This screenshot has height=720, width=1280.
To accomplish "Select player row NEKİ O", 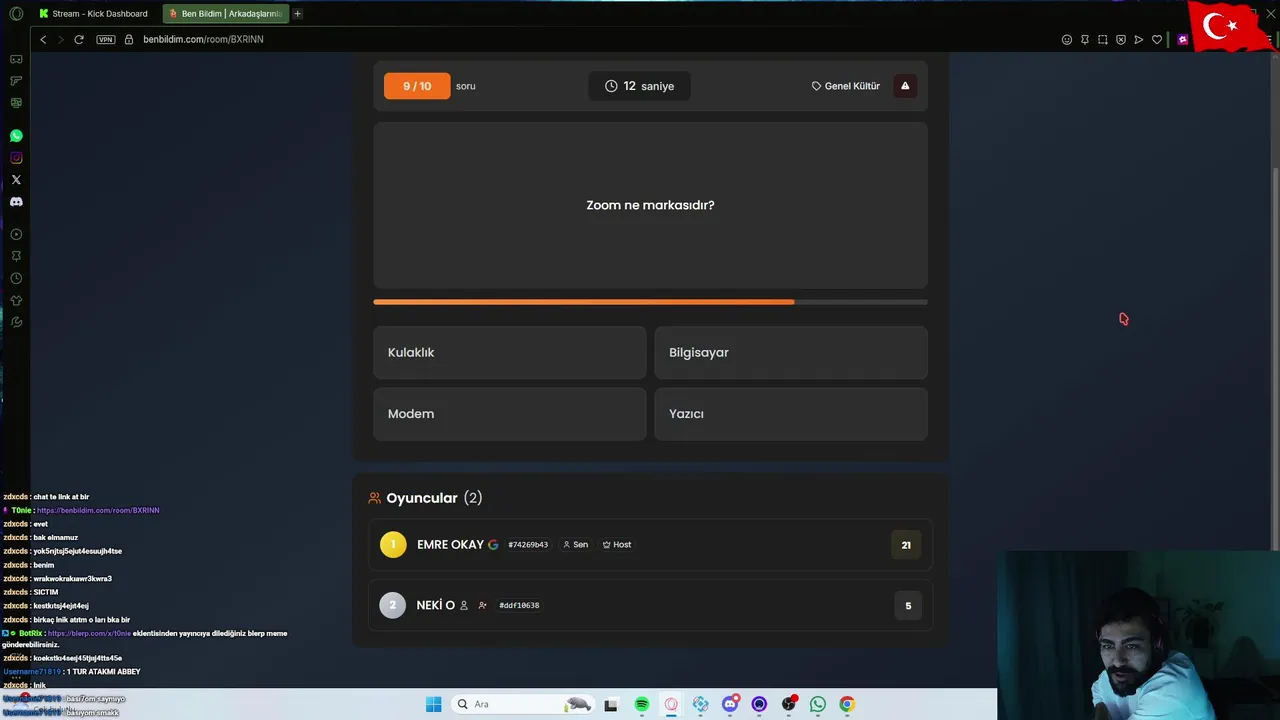I will 650,605.
